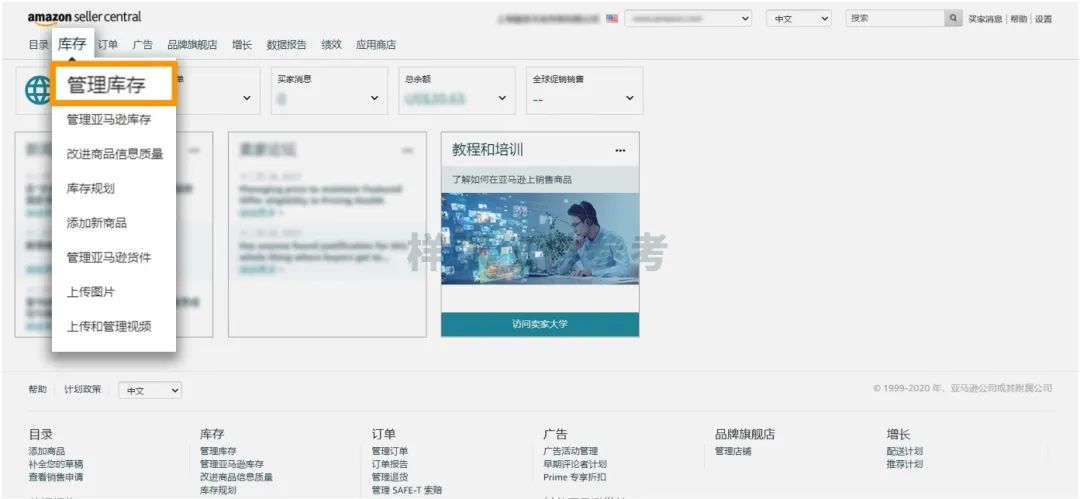Click Prime 专享折扣 footer link
Image resolution: width=1080 pixels, height=499 pixels.
575,477
